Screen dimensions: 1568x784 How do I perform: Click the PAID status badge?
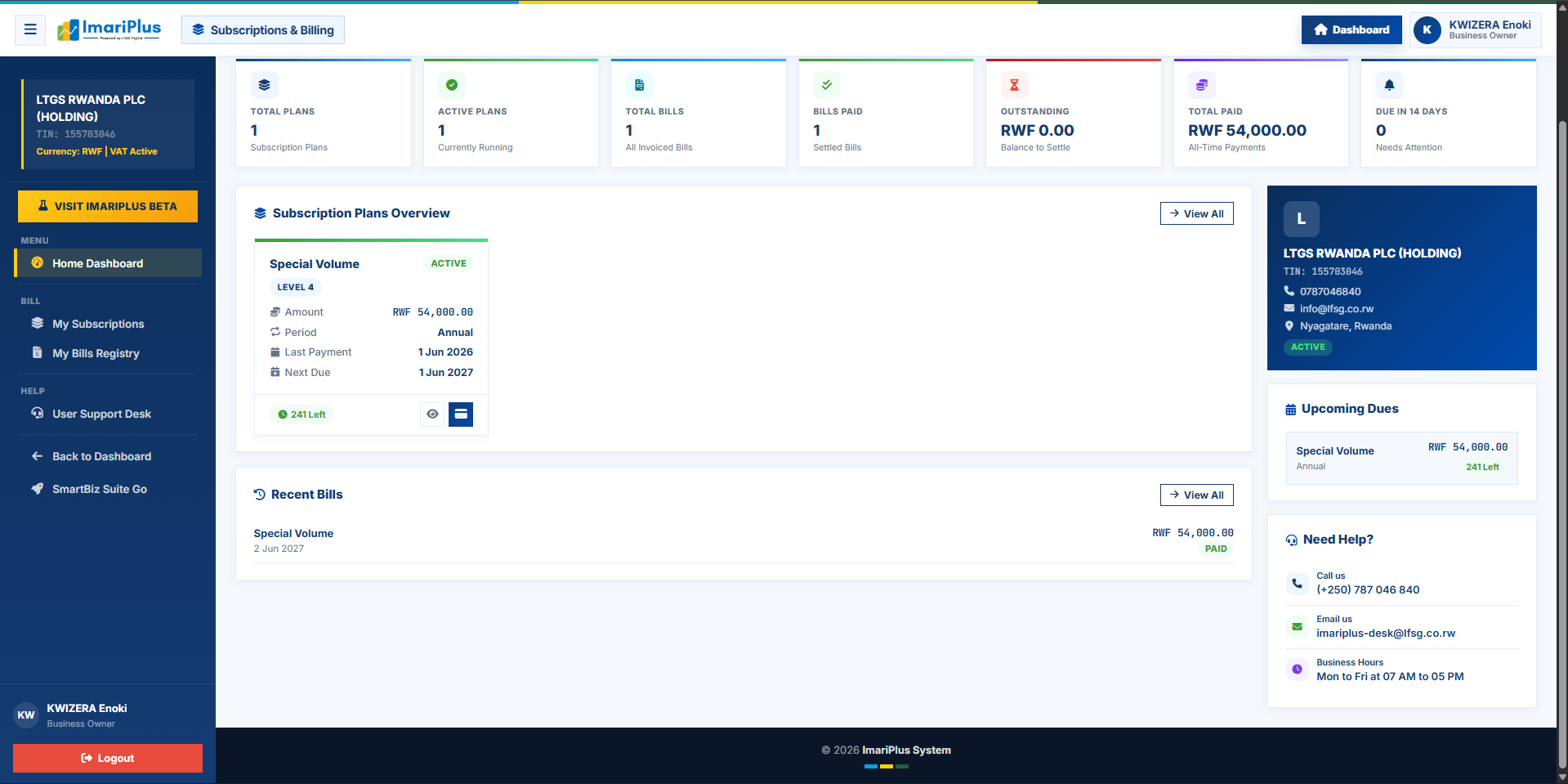[x=1216, y=549]
